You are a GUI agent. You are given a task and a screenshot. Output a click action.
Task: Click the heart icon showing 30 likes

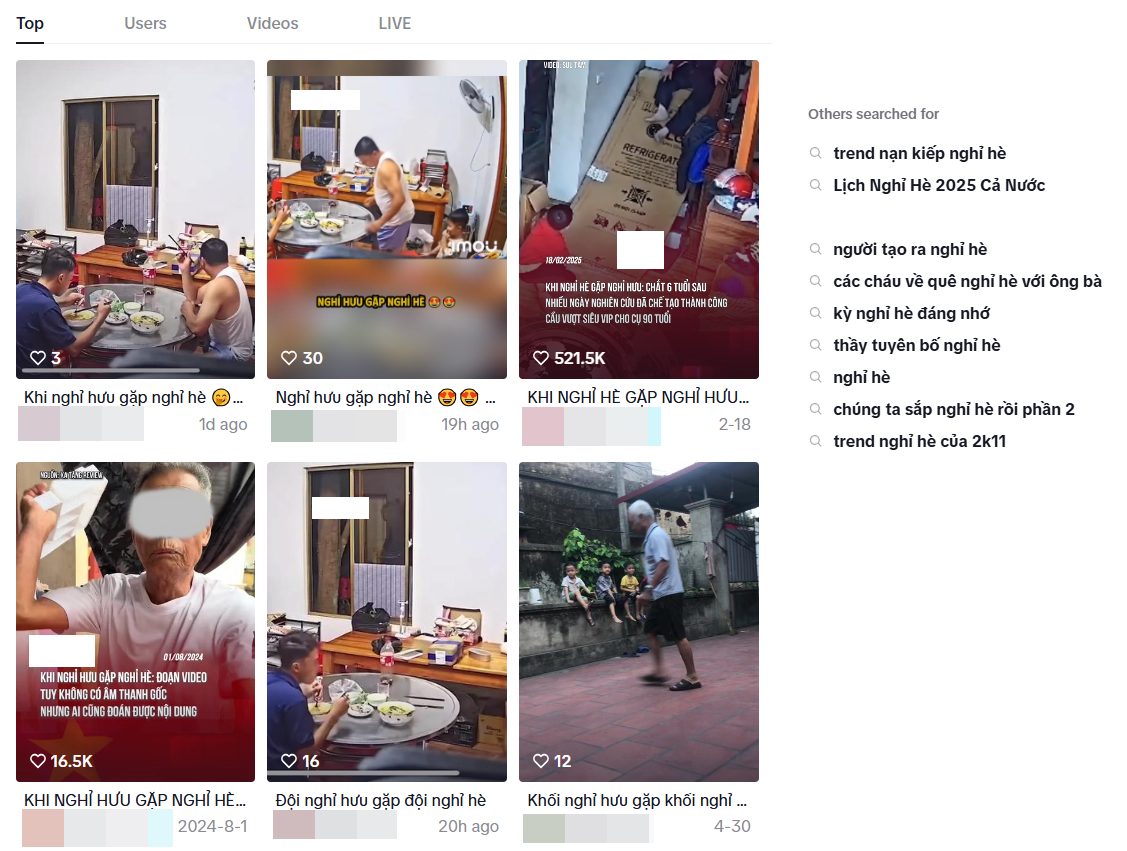click(x=289, y=358)
